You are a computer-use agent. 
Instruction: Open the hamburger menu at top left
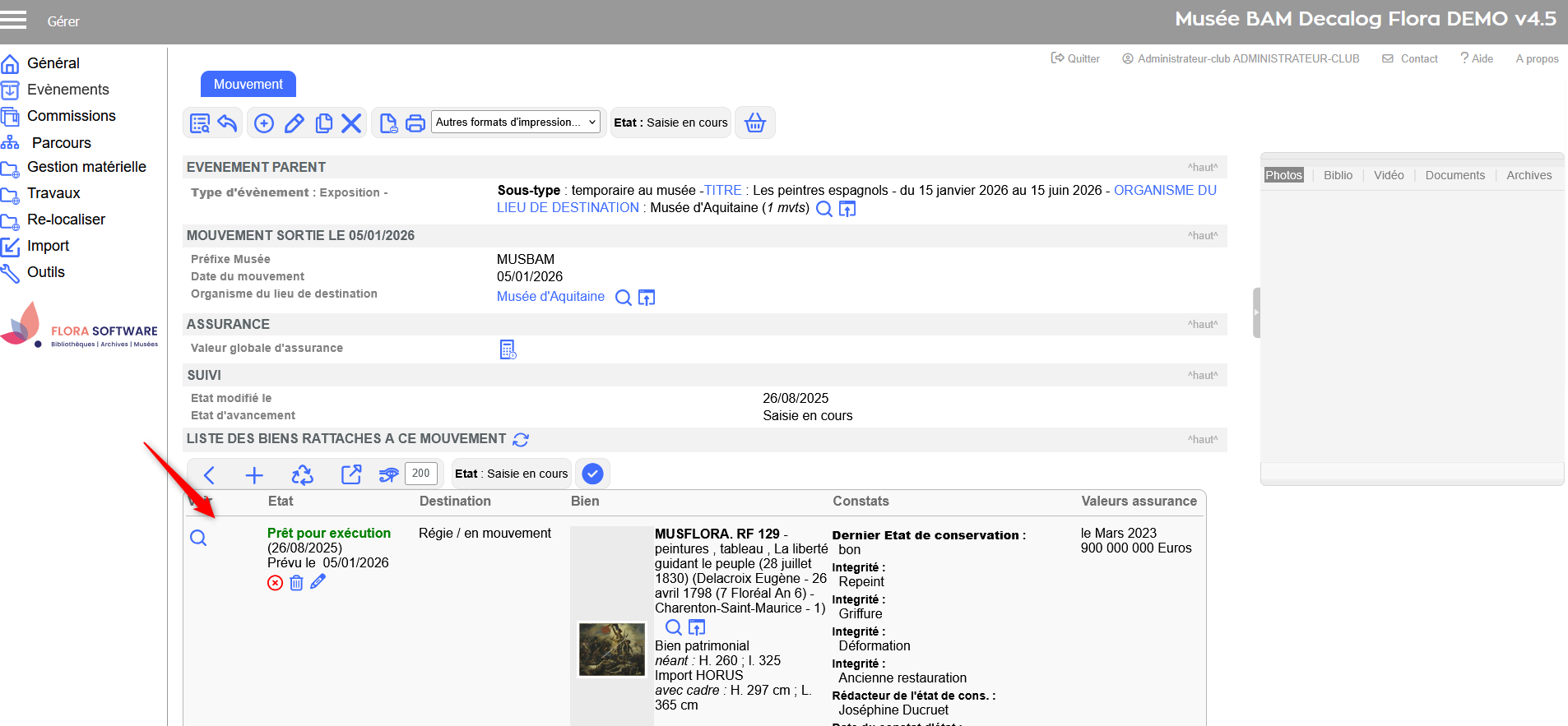pos(14,20)
